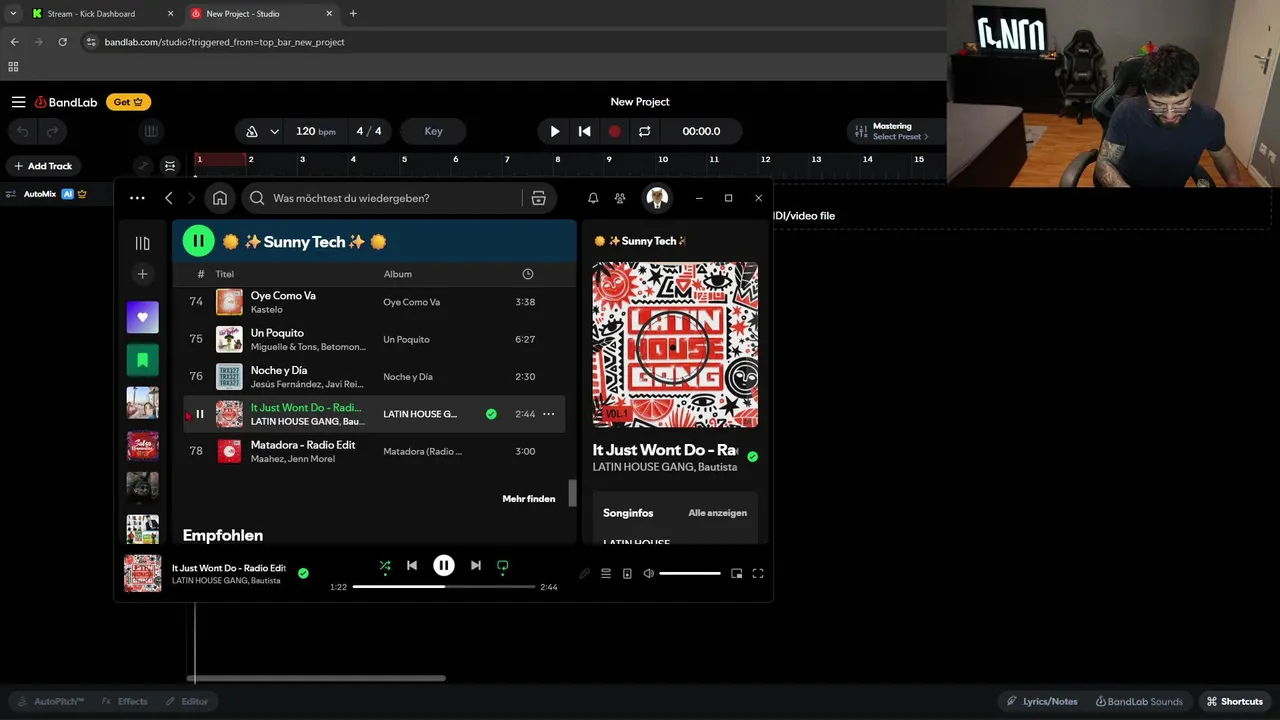
Task: Click Mehr finden link
Action: coord(528,499)
